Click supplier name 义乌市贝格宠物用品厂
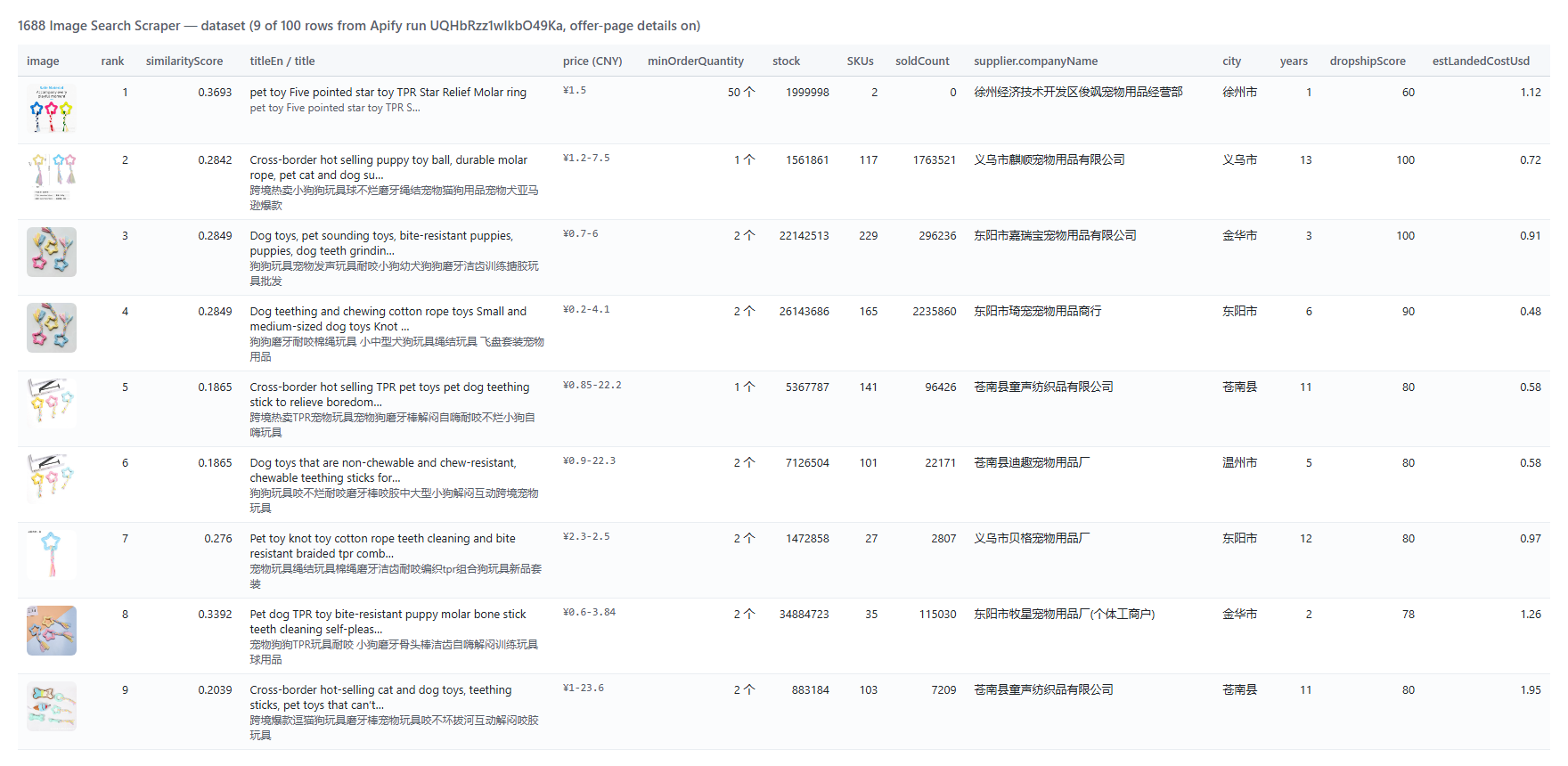Screen dimensions: 1568x766 click(1032, 539)
